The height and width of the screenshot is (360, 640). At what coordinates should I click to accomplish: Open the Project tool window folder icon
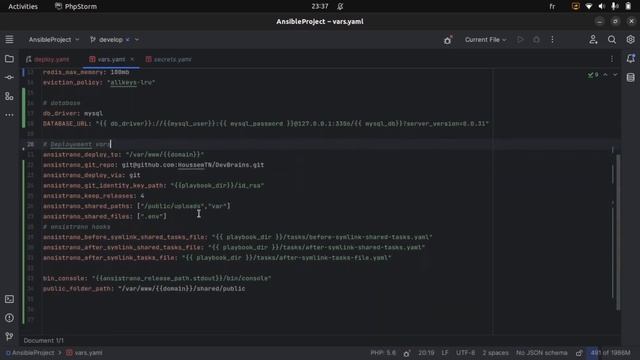9,59
